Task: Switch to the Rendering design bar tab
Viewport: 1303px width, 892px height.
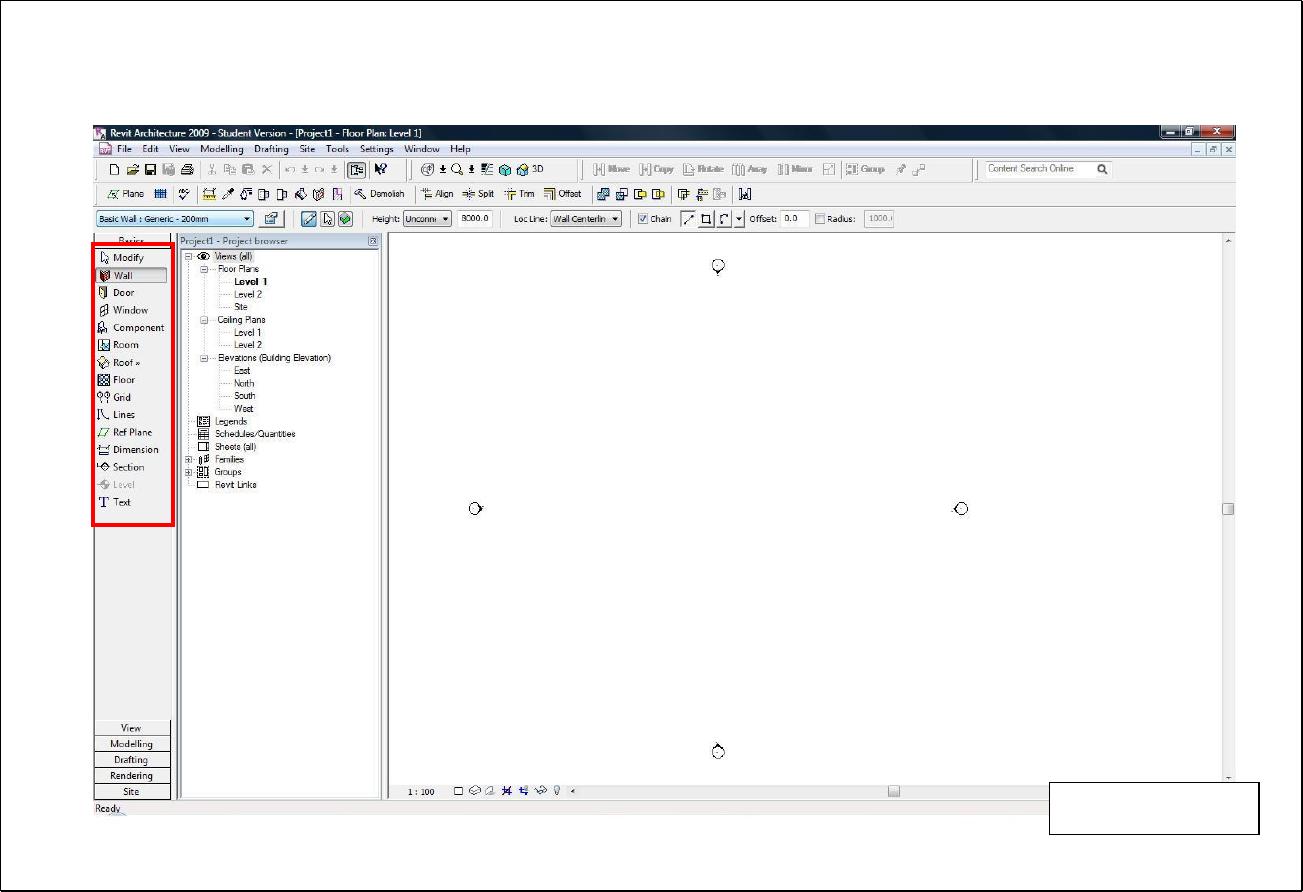Action: [x=132, y=776]
